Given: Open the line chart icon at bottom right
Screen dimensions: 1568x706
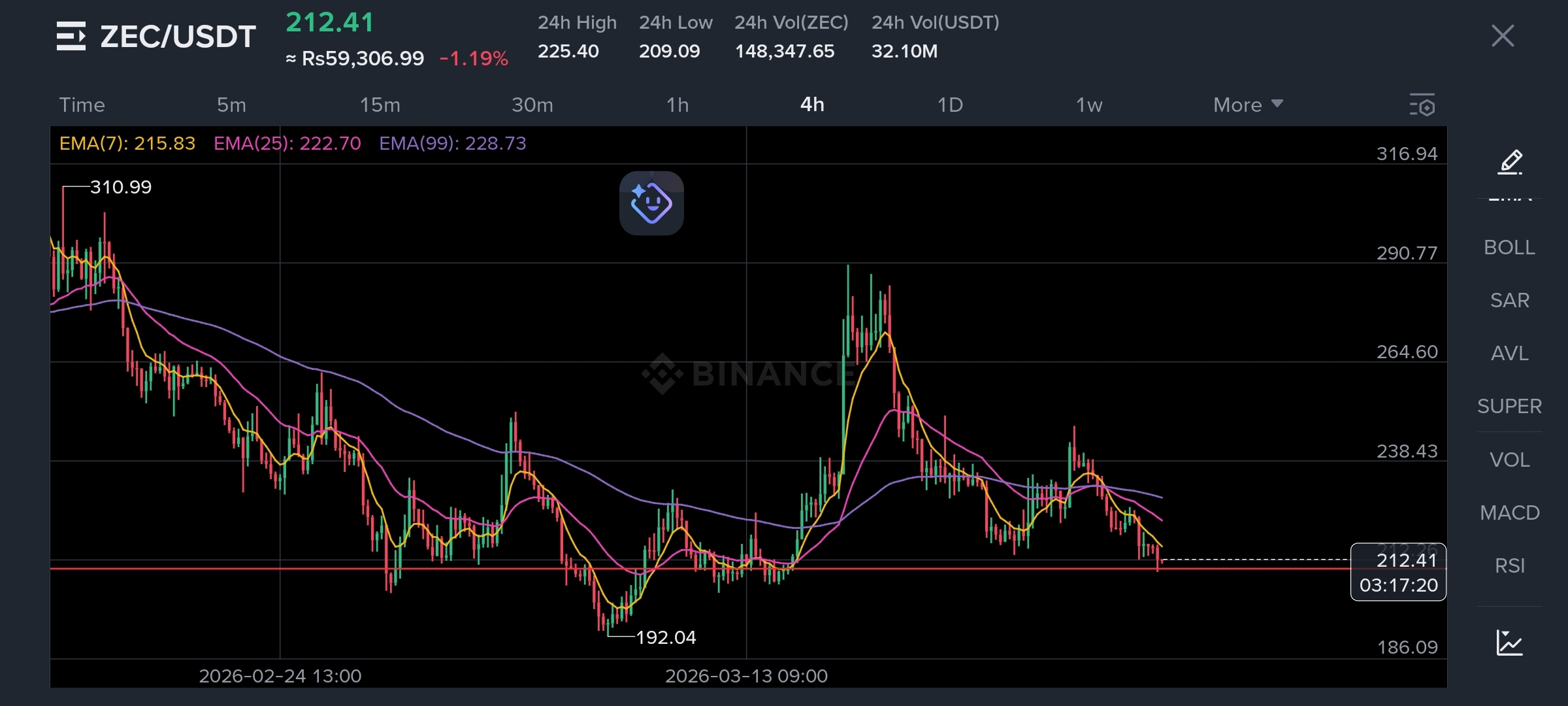Looking at the screenshot, I should pos(1509,643).
